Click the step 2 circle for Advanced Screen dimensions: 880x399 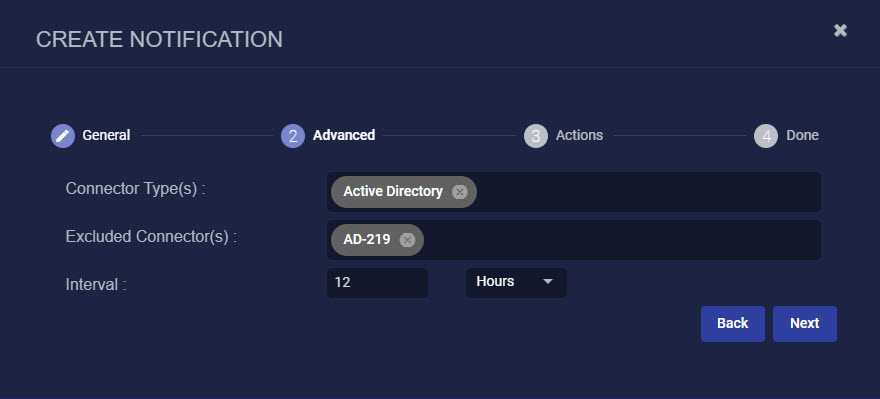click(293, 136)
